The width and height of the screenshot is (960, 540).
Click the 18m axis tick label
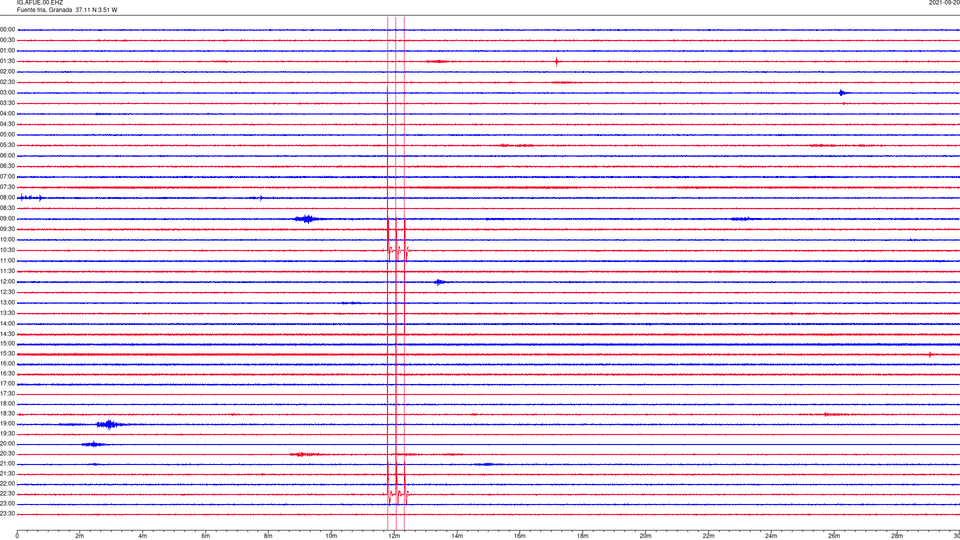[582, 536]
